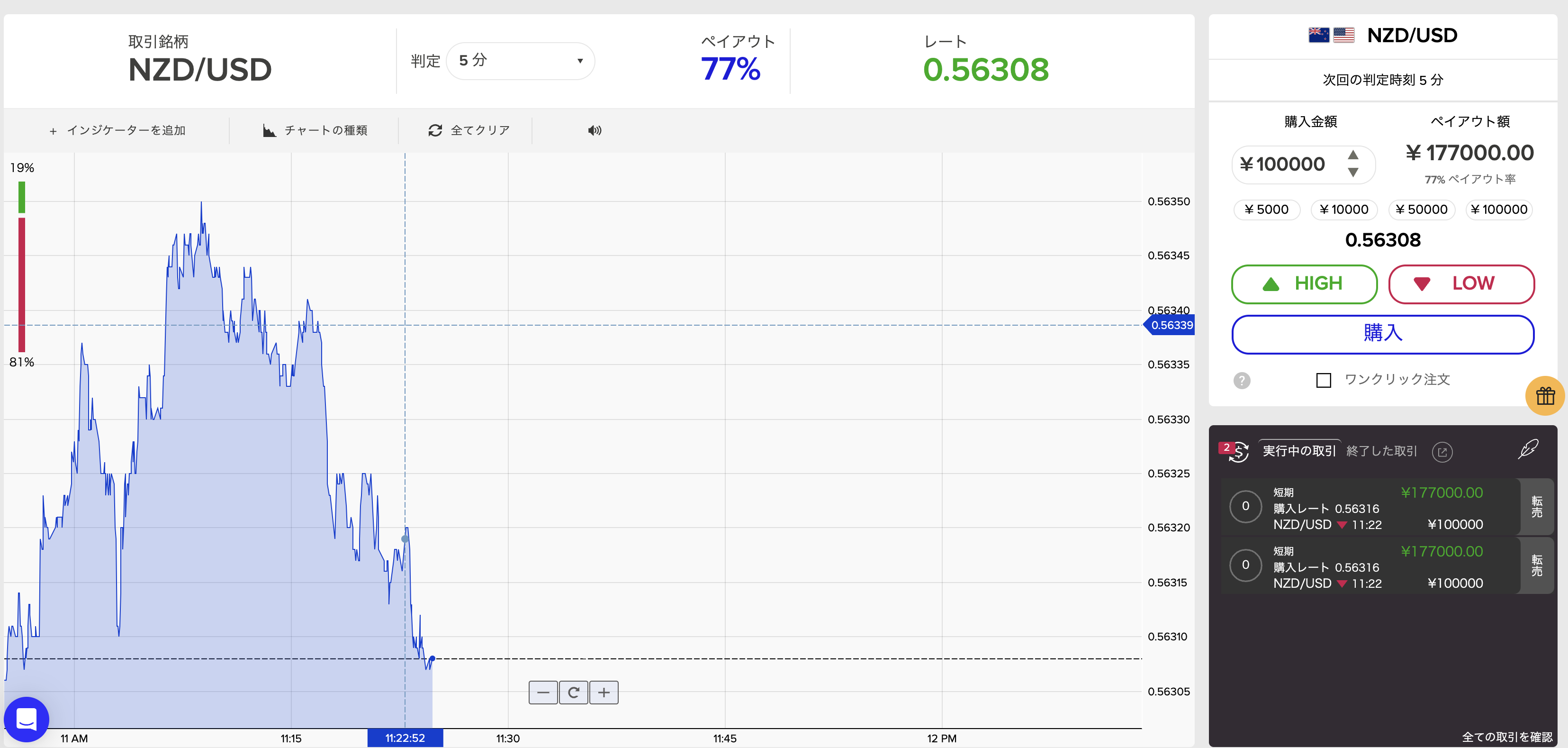1568x748 pixels.
Task: Click the feather quill icon in trades panel
Action: [1528, 449]
